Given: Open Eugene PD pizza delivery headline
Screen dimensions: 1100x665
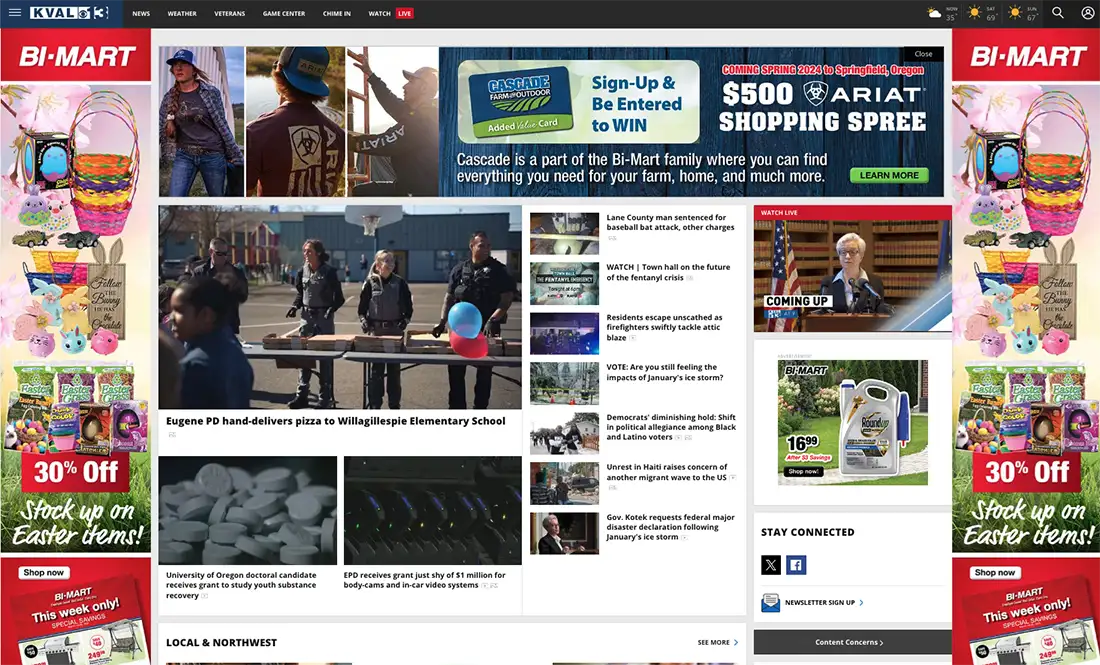Looking at the screenshot, I should pyautogui.click(x=335, y=421).
